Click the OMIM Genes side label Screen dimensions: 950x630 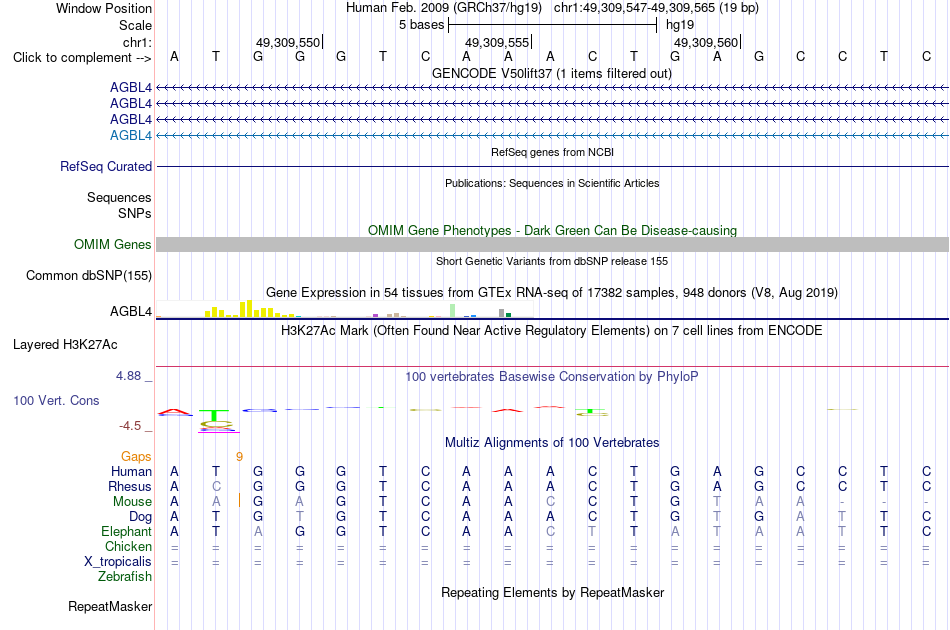tap(113, 244)
